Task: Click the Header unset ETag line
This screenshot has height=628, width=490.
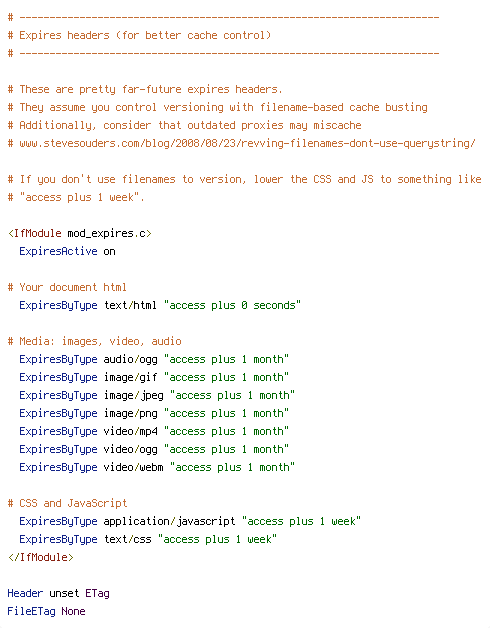Action: [58, 594]
